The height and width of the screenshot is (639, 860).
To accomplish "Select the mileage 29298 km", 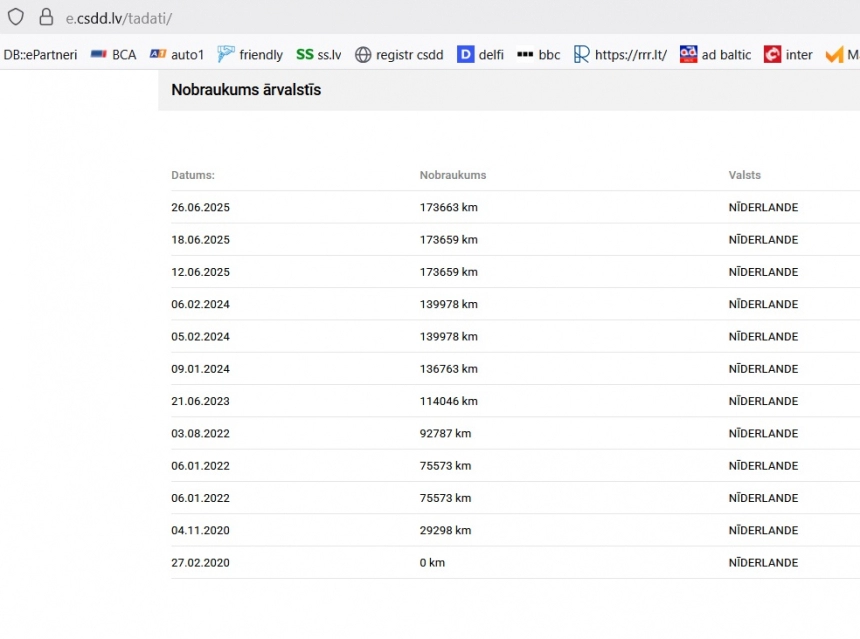I will coord(445,530).
